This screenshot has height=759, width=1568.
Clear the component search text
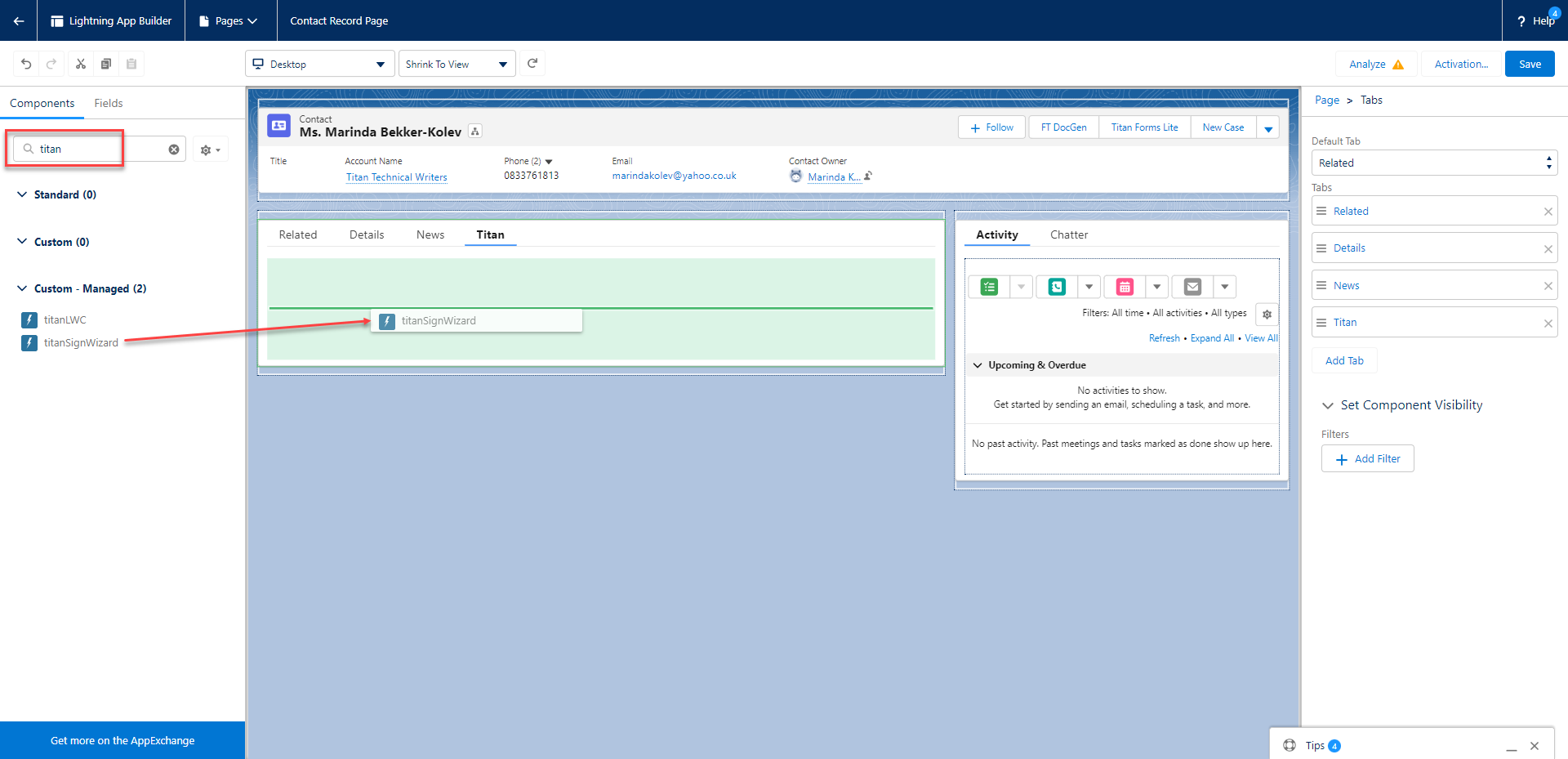pyautogui.click(x=174, y=150)
